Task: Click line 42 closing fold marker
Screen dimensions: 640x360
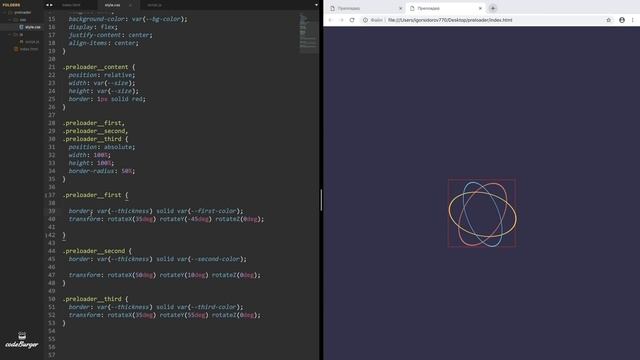Action: coord(46,235)
